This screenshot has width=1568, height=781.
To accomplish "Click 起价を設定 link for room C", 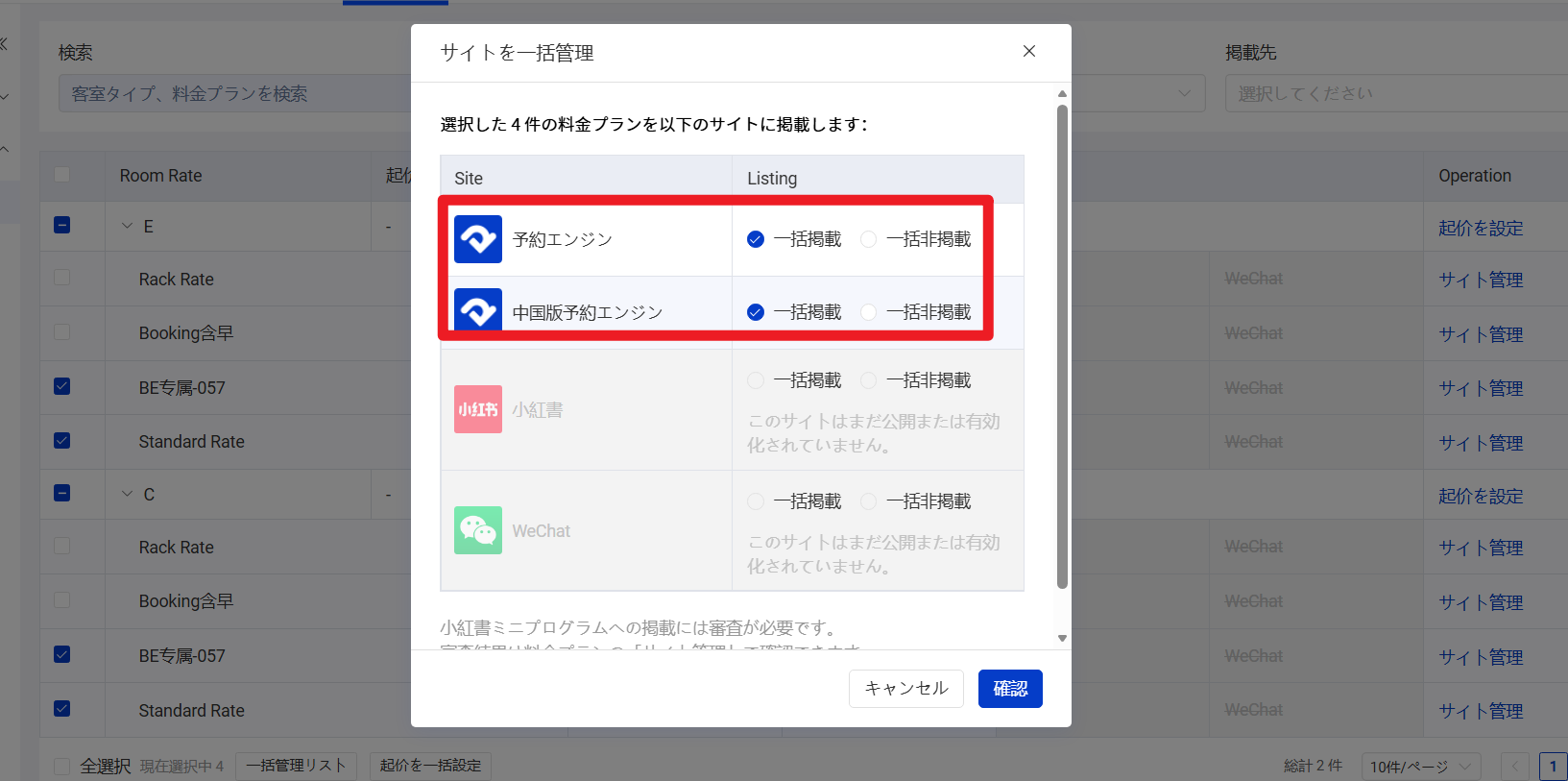I will (1481, 496).
